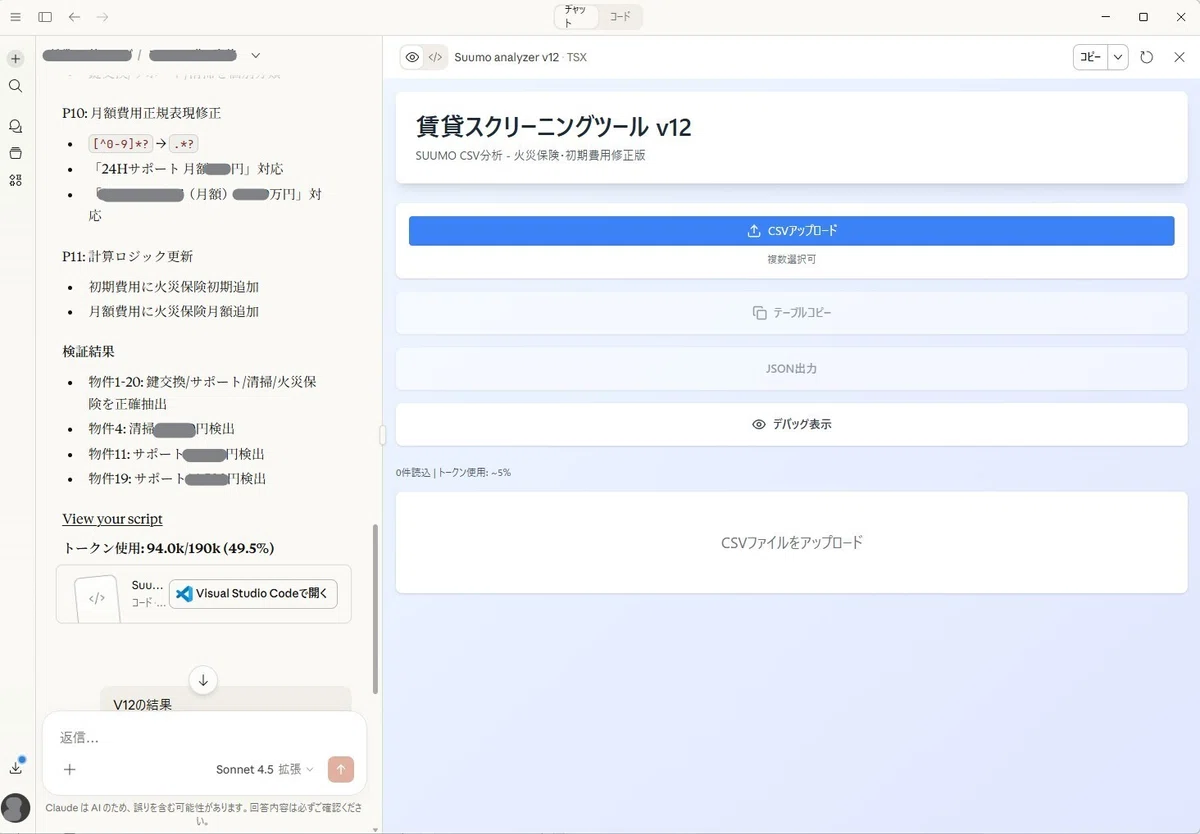Open the artifacts grid icon in sidebar

pyautogui.click(x=15, y=180)
